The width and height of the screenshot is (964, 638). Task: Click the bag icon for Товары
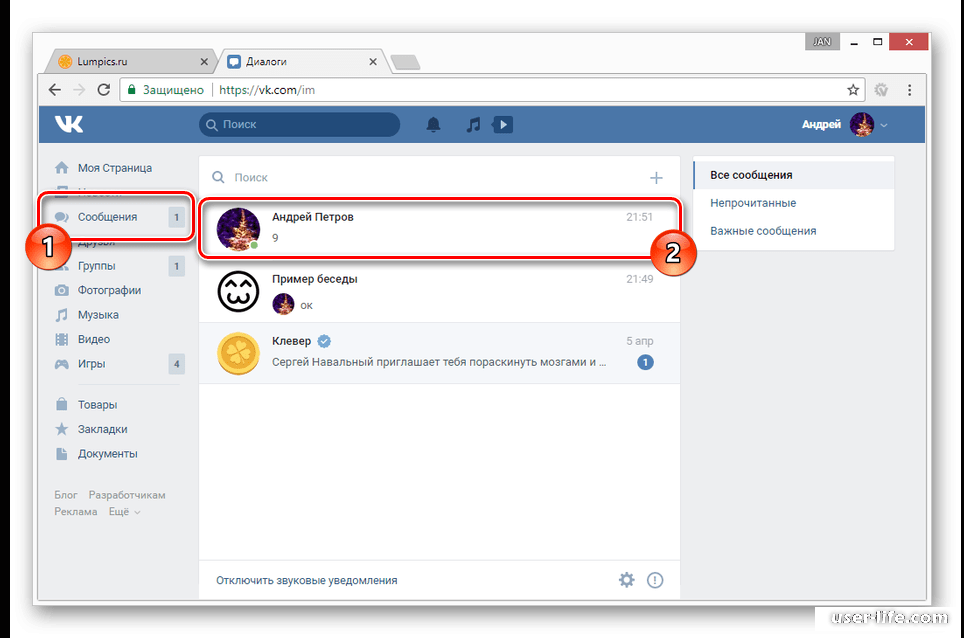[61, 404]
